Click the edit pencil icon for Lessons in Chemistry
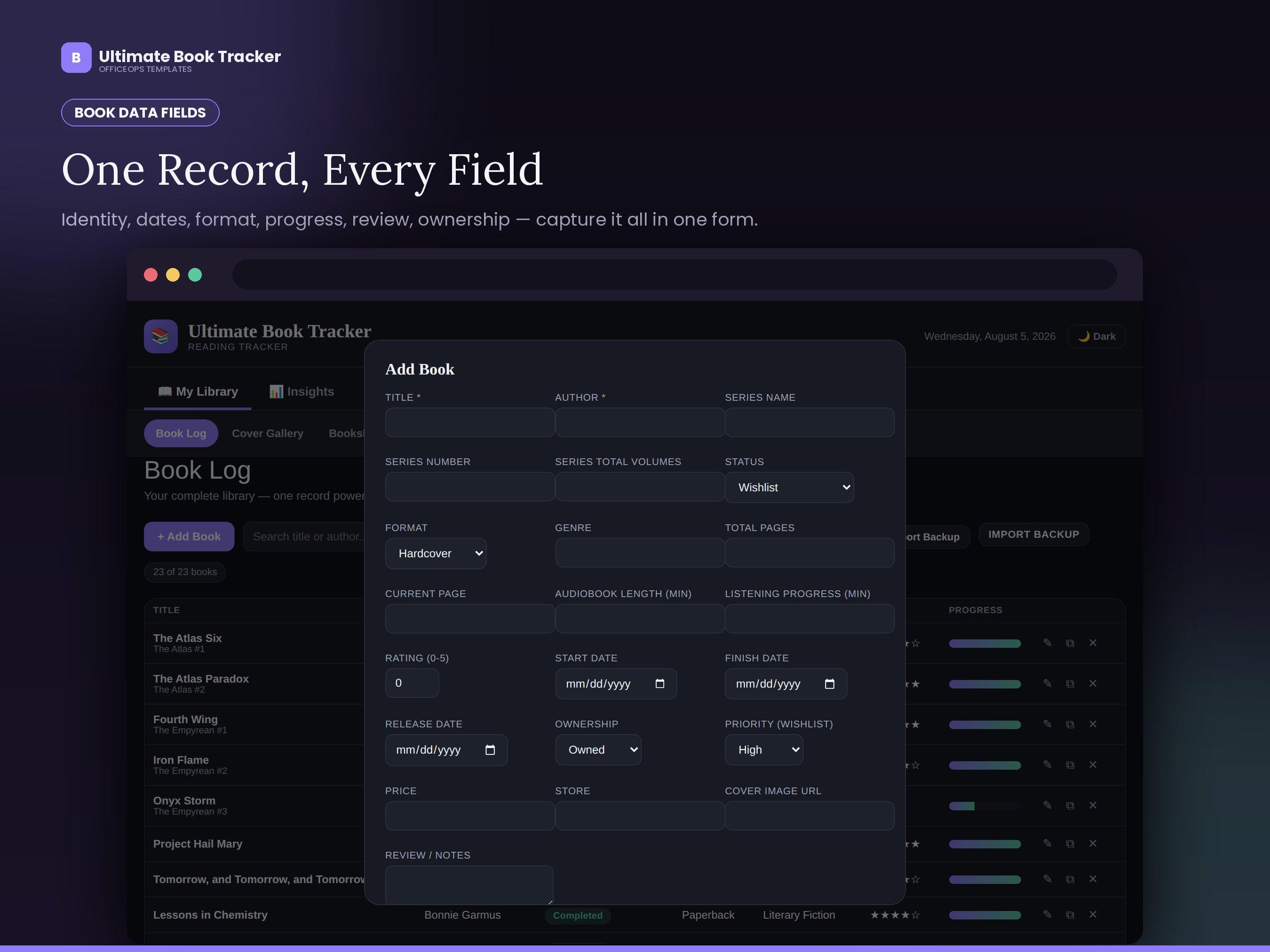The width and height of the screenshot is (1270, 952). coord(1047,914)
